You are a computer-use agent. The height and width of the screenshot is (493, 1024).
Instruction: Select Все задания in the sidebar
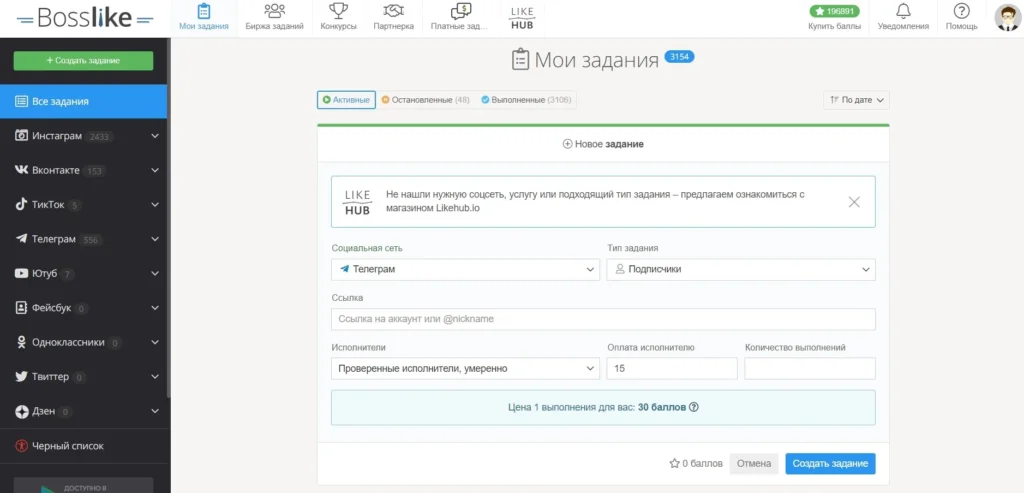84,102
